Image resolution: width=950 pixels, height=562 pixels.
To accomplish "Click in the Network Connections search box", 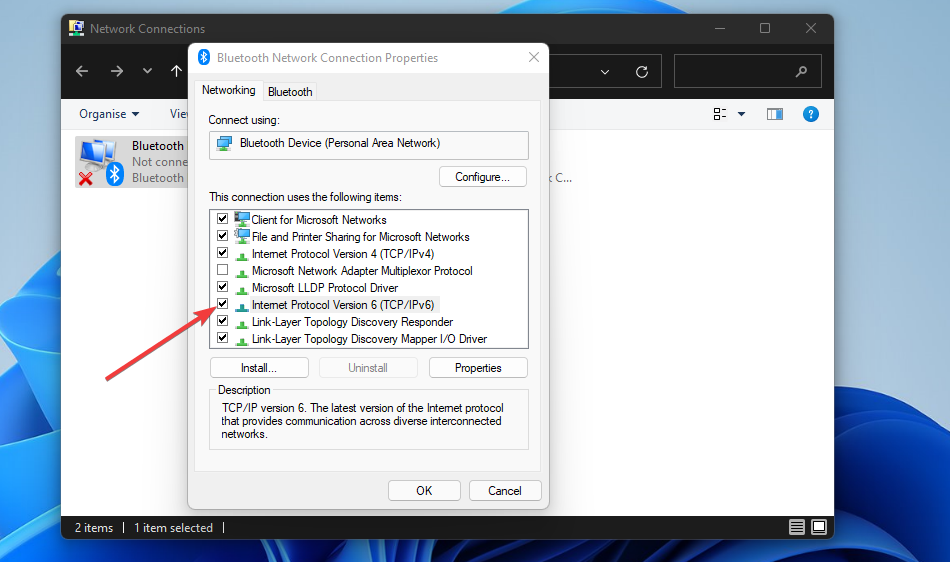I will click(x=748, y=71).
